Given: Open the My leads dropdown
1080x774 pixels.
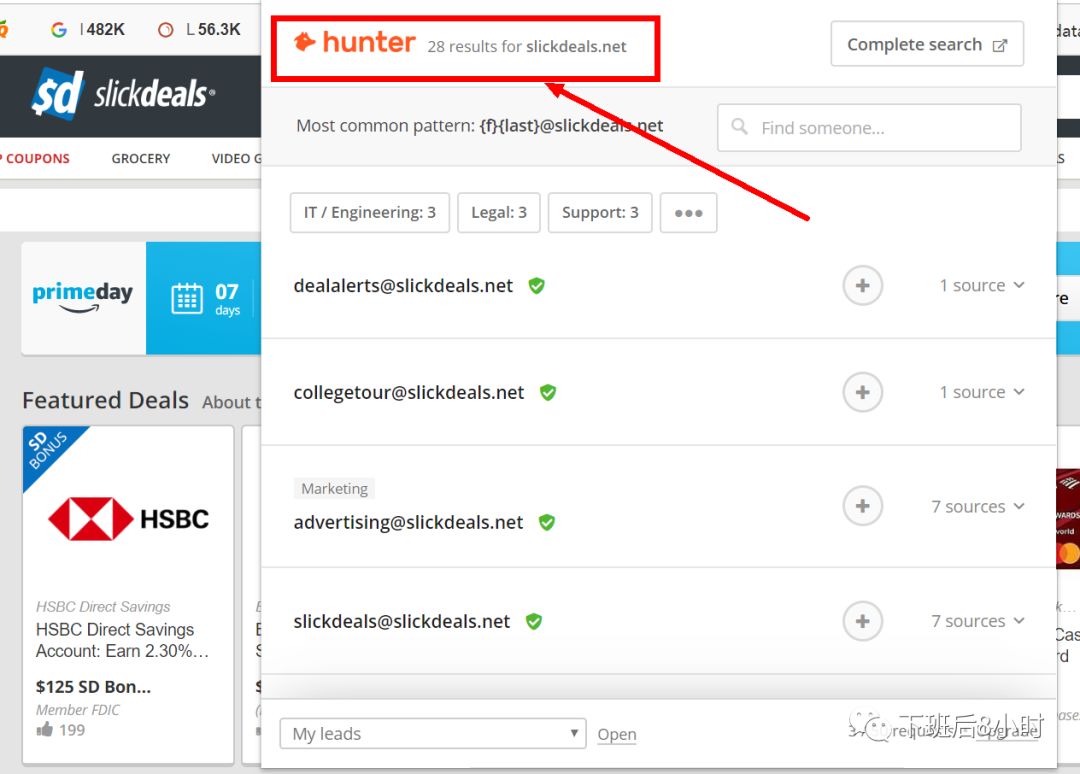Looking at the screenshot, I should (433, 733).
